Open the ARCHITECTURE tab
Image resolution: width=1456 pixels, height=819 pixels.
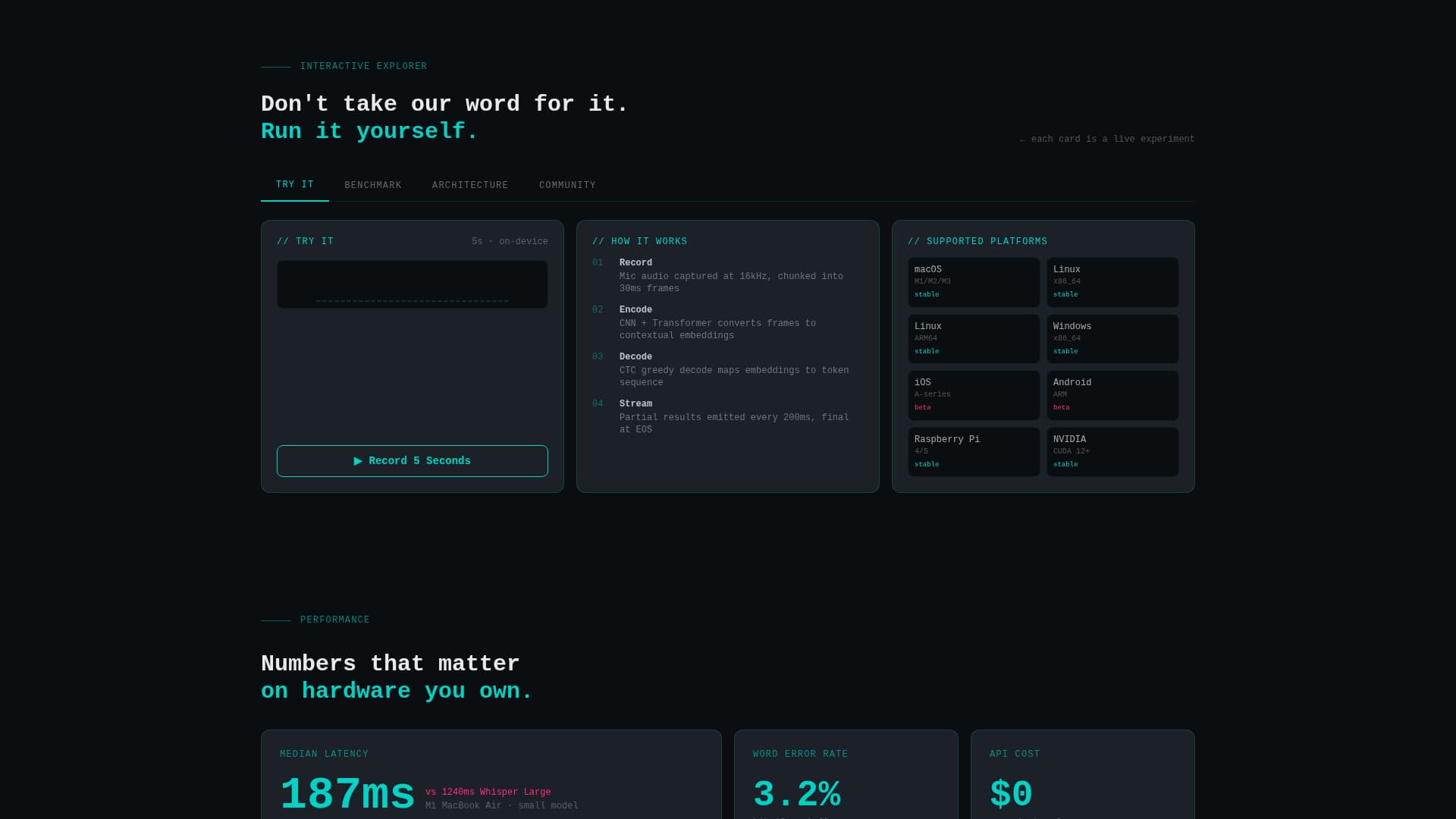tap(470, 185)
